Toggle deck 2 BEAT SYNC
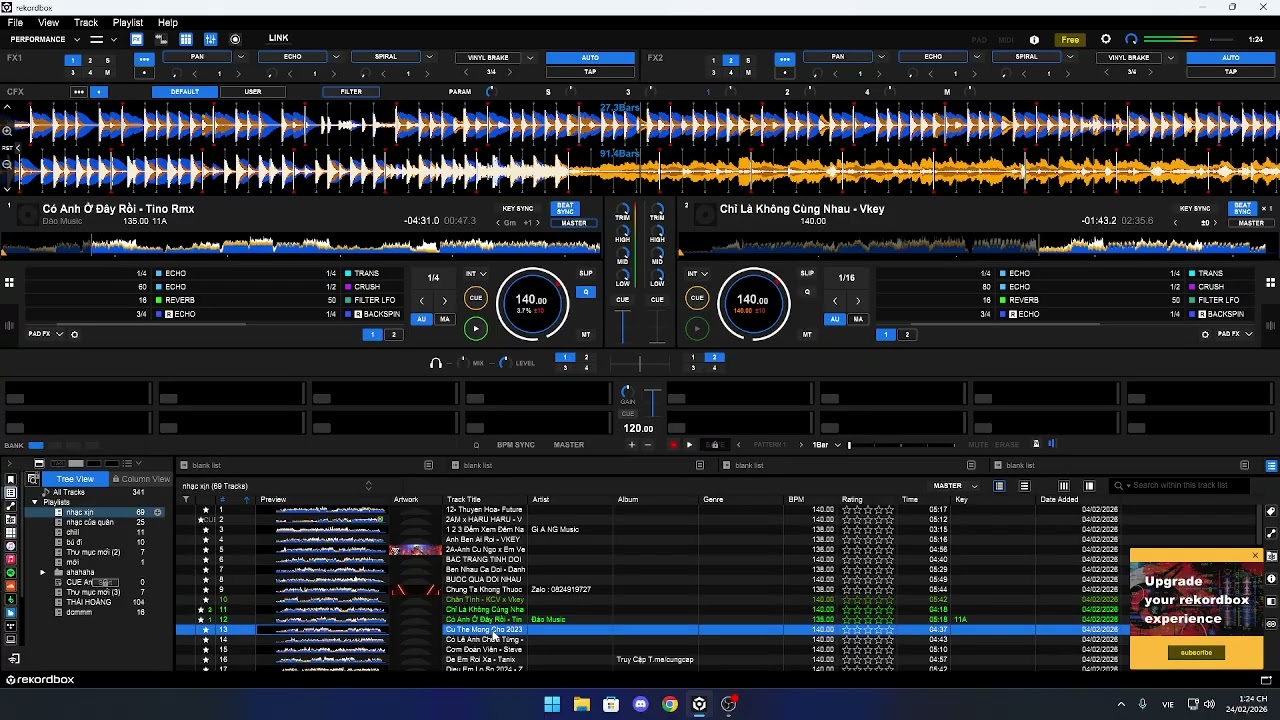Screen dimensions: 1280x720 coord(1243,209)
